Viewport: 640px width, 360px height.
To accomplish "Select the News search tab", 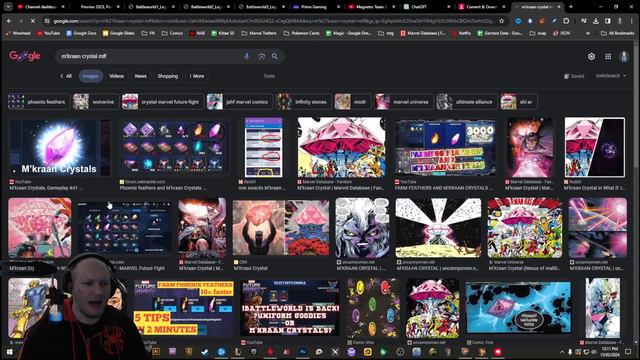I will [x=140, y=76].
